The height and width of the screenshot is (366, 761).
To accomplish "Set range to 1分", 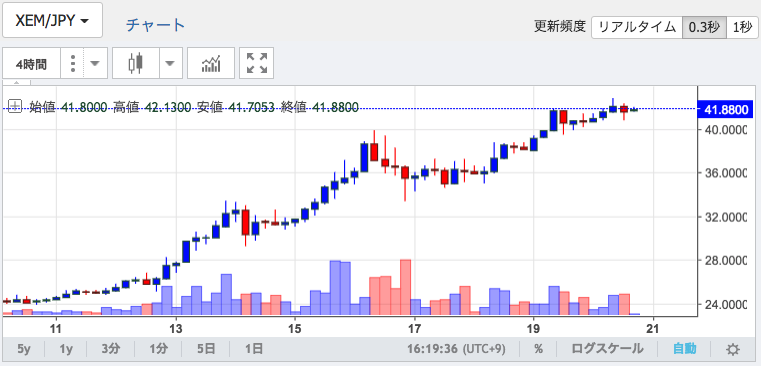I will [x=158, y=349].
